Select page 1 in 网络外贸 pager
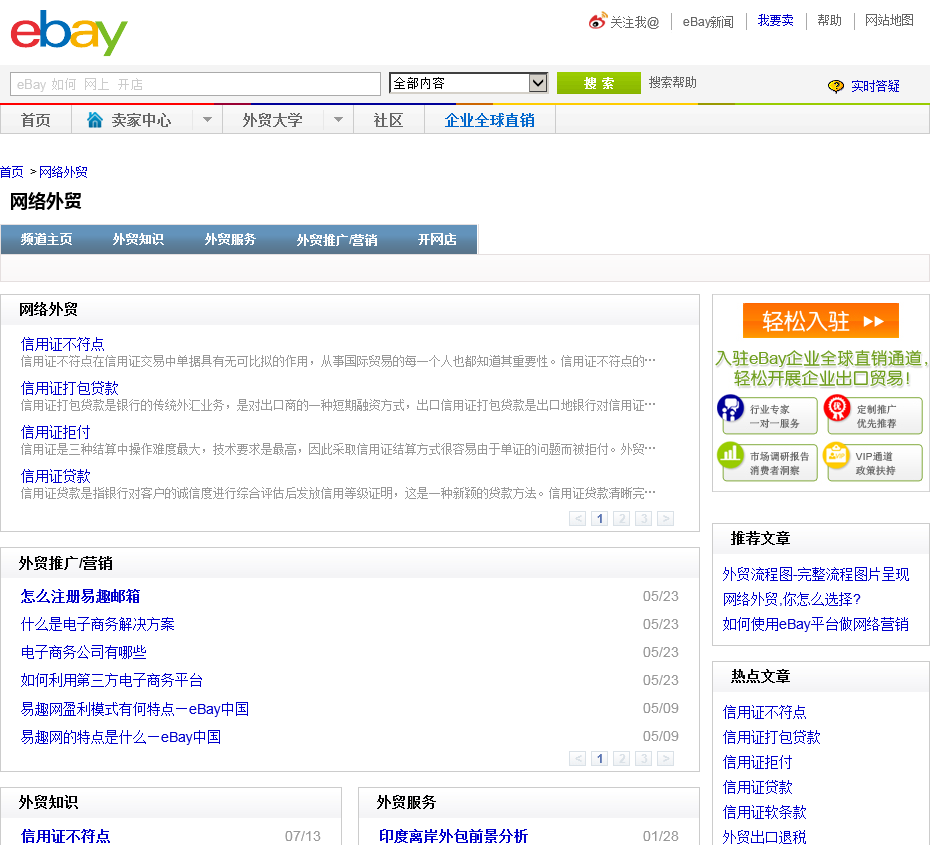The image size is (930, 845). pyautogui.click(x=600, y=519)
